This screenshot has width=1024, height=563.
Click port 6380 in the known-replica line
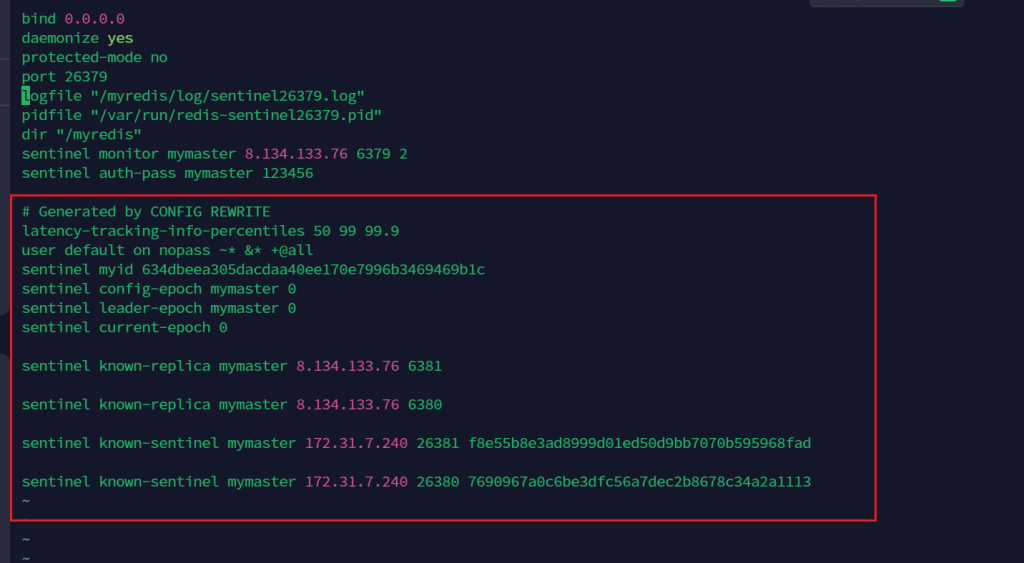point(424,405)
